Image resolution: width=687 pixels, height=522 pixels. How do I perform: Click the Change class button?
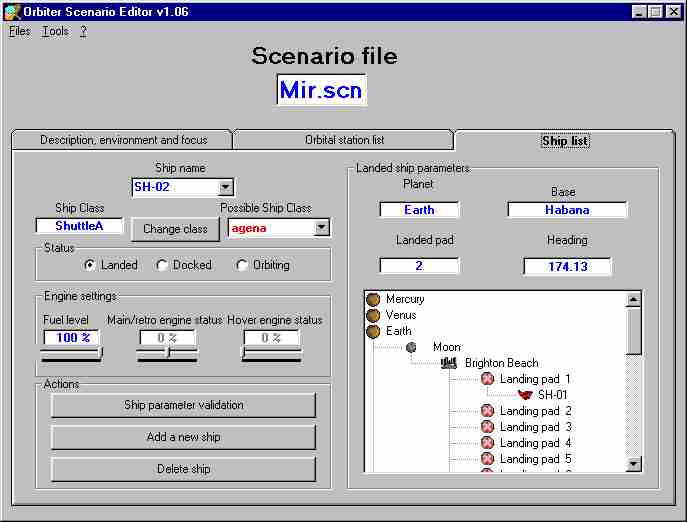175,229
